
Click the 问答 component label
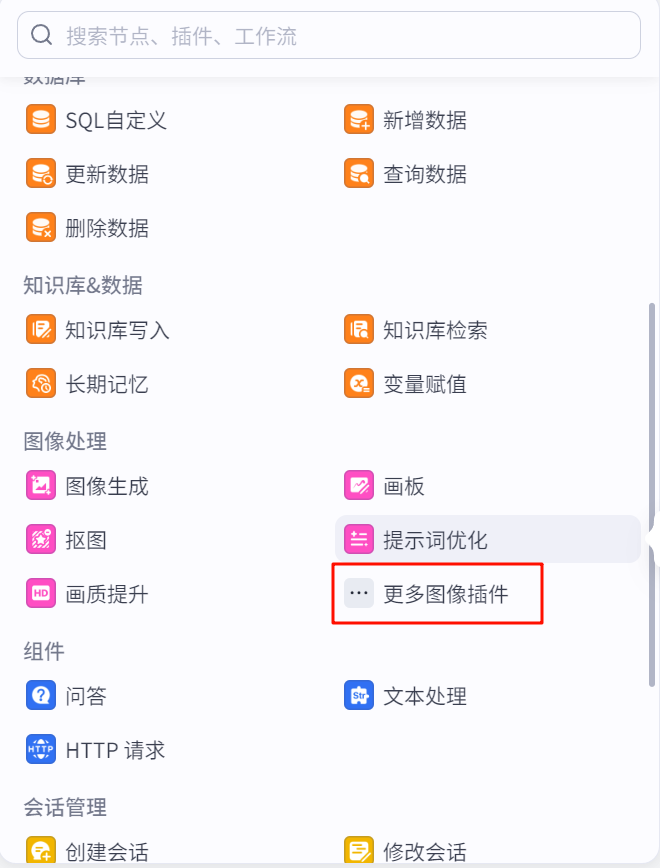click(x=86, y=696)
